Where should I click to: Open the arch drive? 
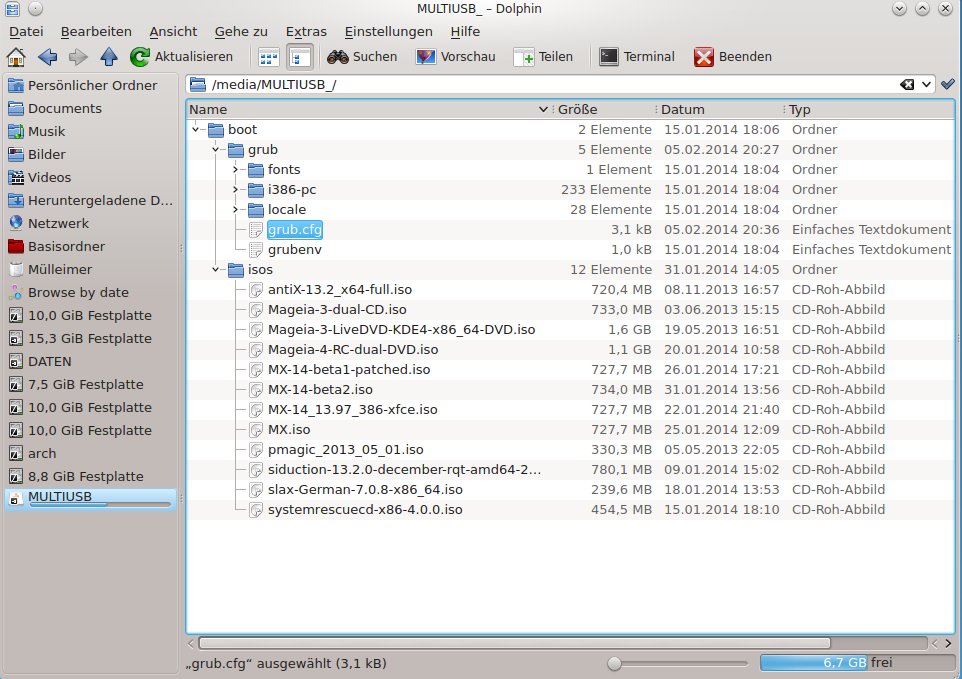coord(91,453)
